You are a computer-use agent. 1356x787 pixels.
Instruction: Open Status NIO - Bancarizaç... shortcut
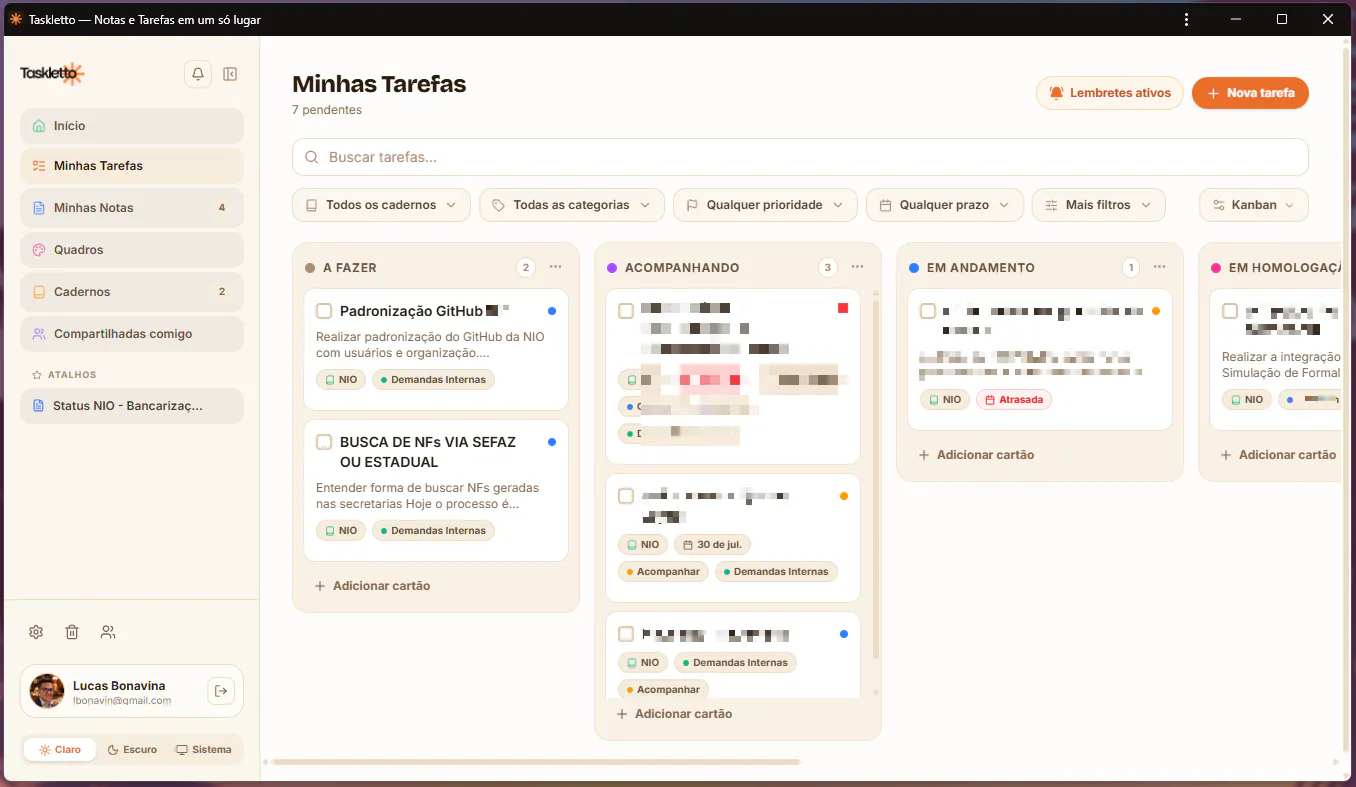pyautogui.click(x=132, y=406)
